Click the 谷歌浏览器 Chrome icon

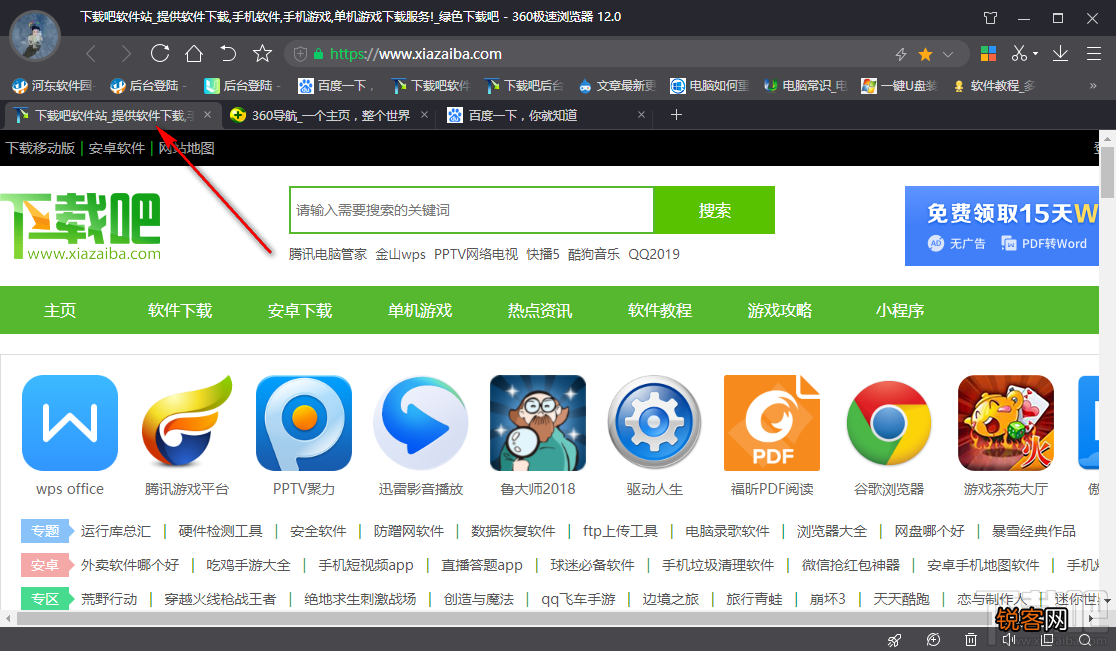[889, 423]
